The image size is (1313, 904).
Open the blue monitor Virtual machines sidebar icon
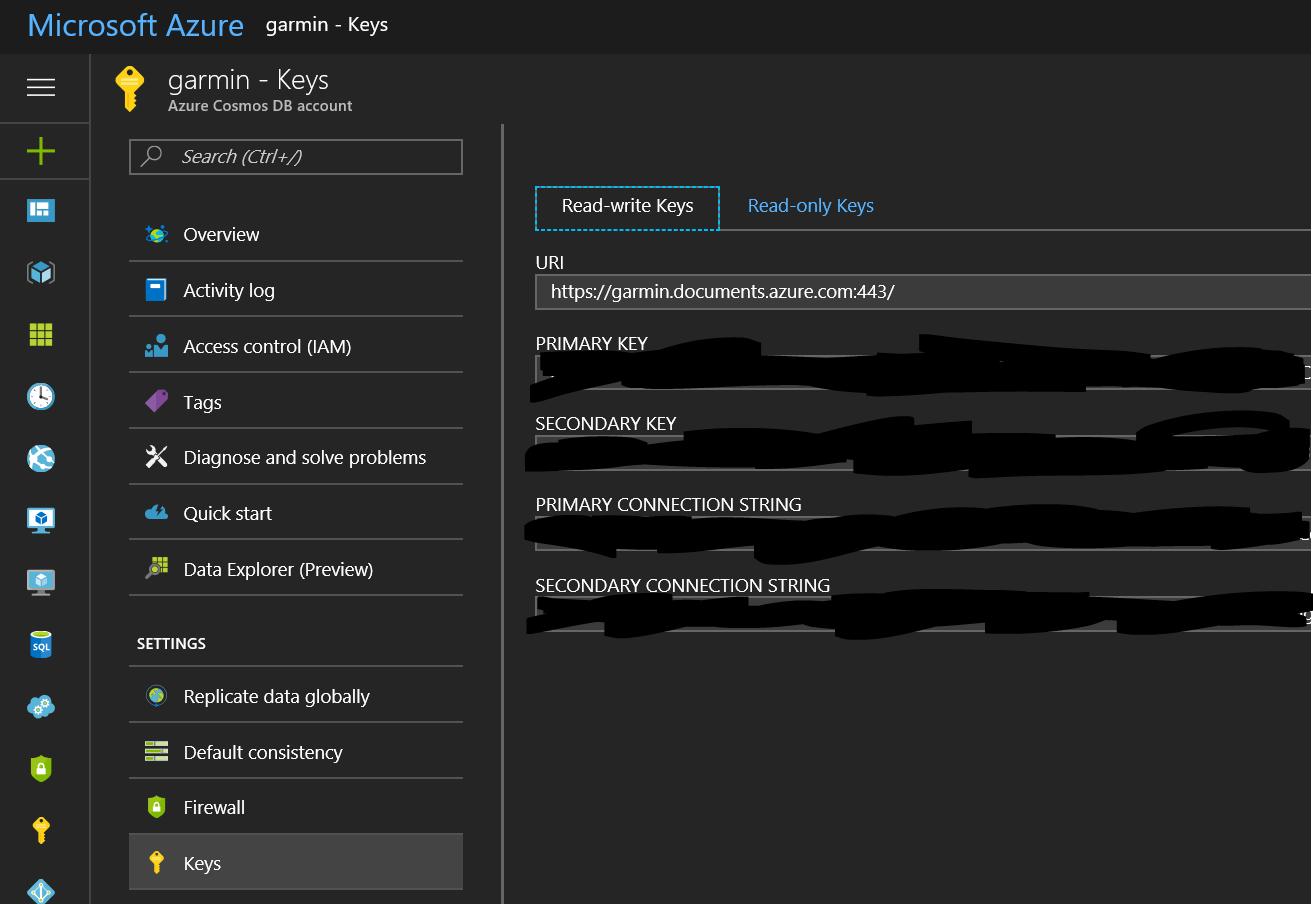[x=41, y=520]
